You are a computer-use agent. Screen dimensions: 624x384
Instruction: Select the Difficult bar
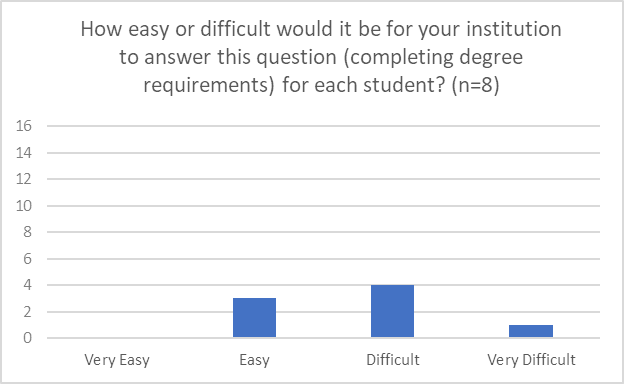[392, 311]
